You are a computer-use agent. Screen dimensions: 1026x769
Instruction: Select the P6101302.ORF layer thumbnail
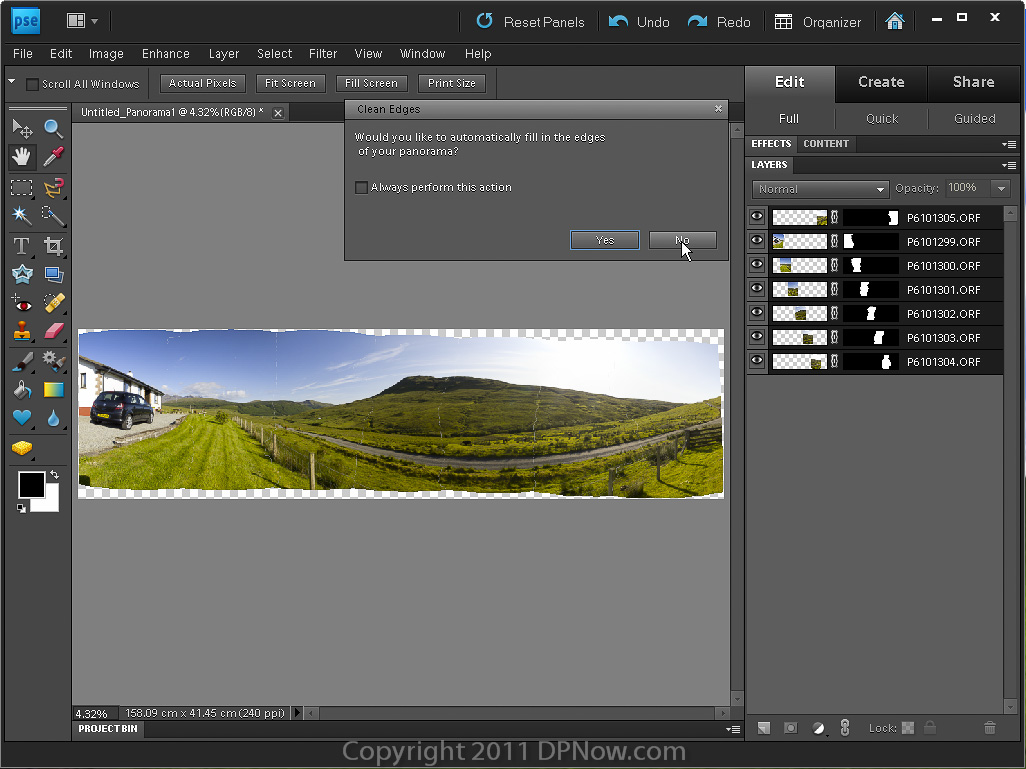pyautogui.click(x=799, y=314)
